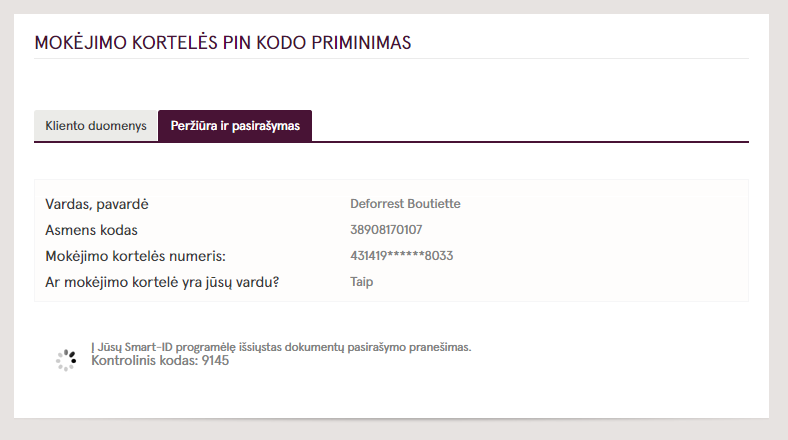Image resolution: width=788 pixels, height=440 pixels.
Task: Click the first digits 431419 of the card number
Action: pos(368,256)
